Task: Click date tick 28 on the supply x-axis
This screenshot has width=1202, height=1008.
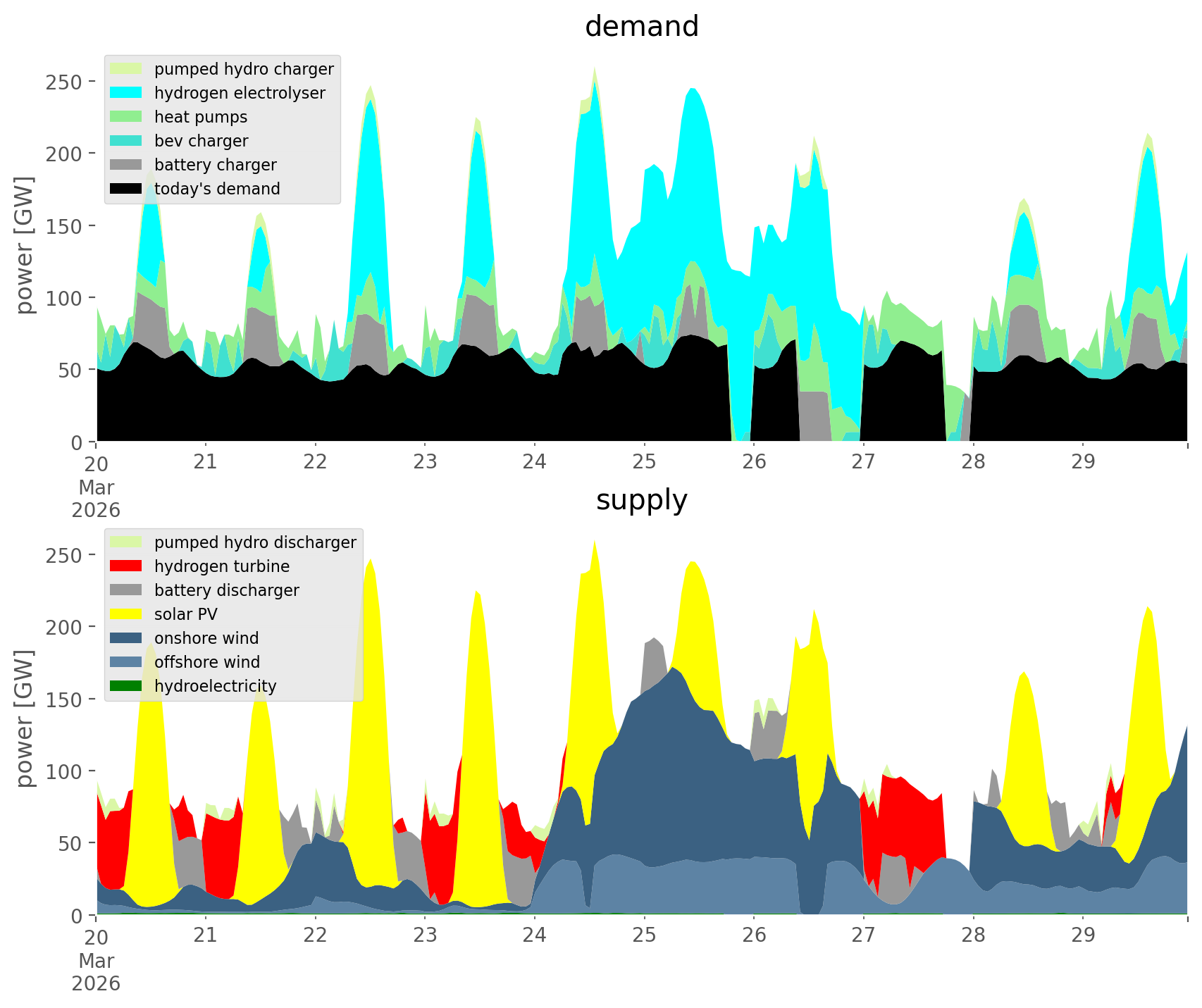Action: 973,936
